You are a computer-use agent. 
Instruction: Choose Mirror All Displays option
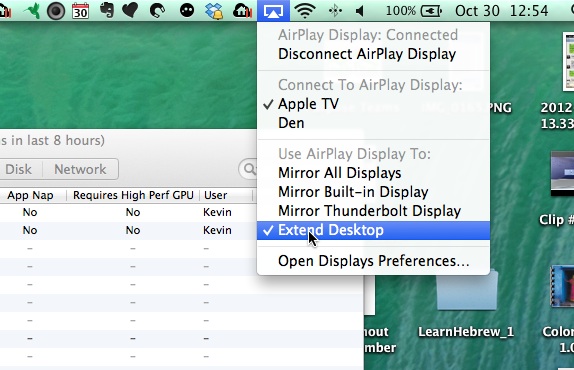373,173
